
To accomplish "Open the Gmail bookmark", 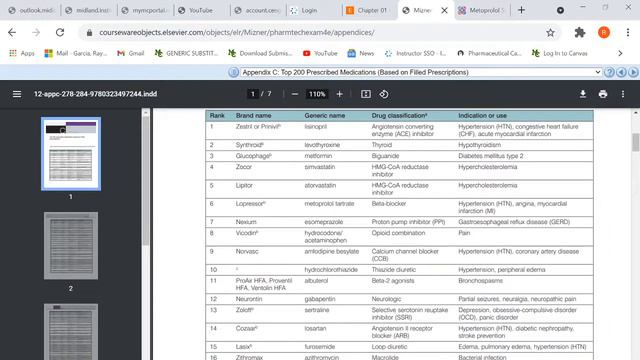I will point(131,53).
